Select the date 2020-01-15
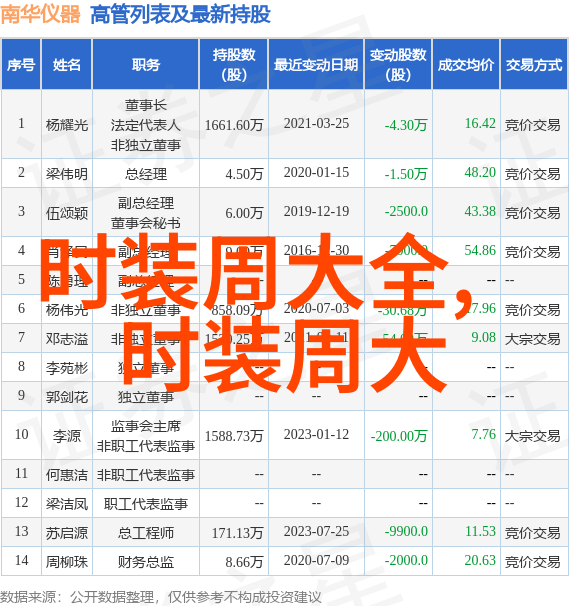Image resolution: width=569 pixels, height=606 pixels. click(316, 172)
